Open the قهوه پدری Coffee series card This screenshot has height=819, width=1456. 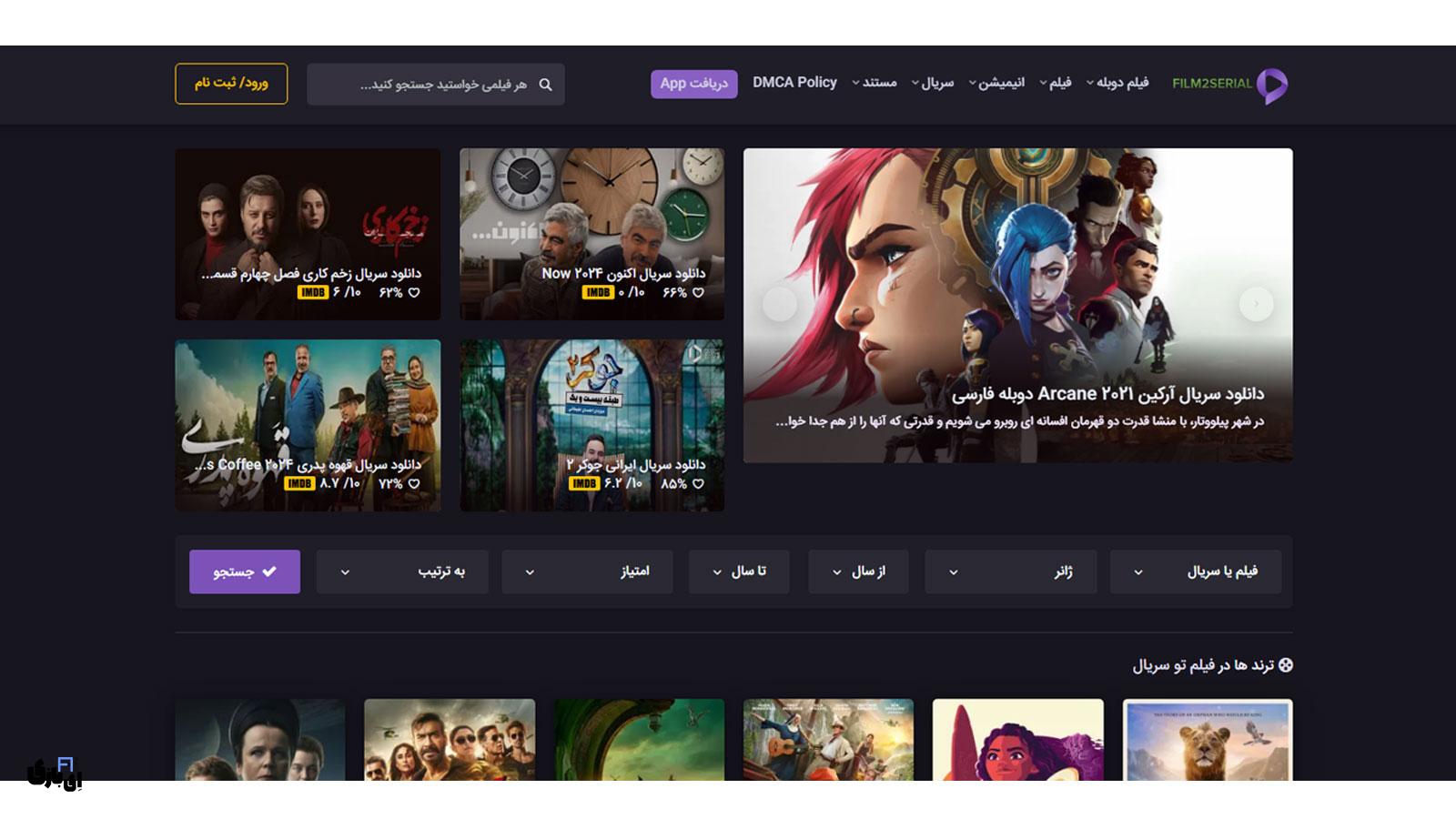308,425
